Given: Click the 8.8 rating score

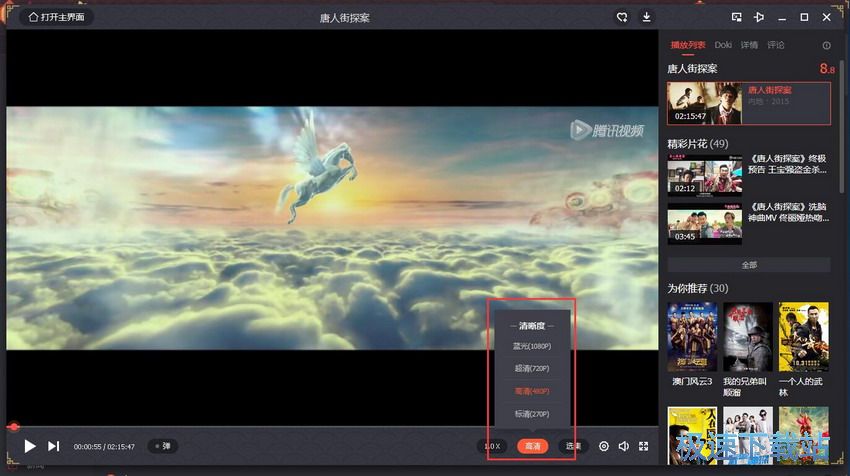Looking at the screenshot, I should click(x=827, y=68).
